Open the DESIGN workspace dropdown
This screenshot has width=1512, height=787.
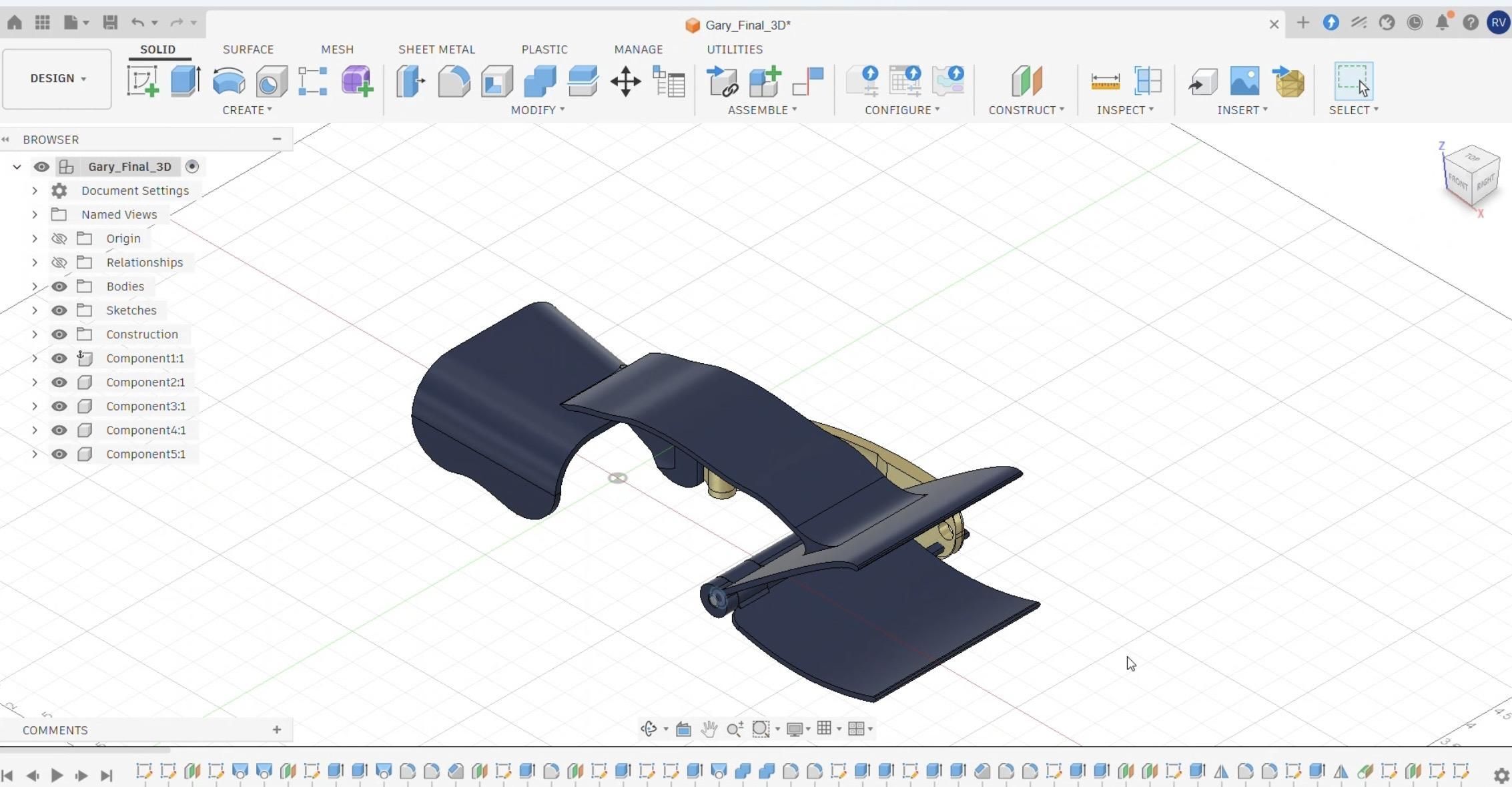tap(57, 79)
